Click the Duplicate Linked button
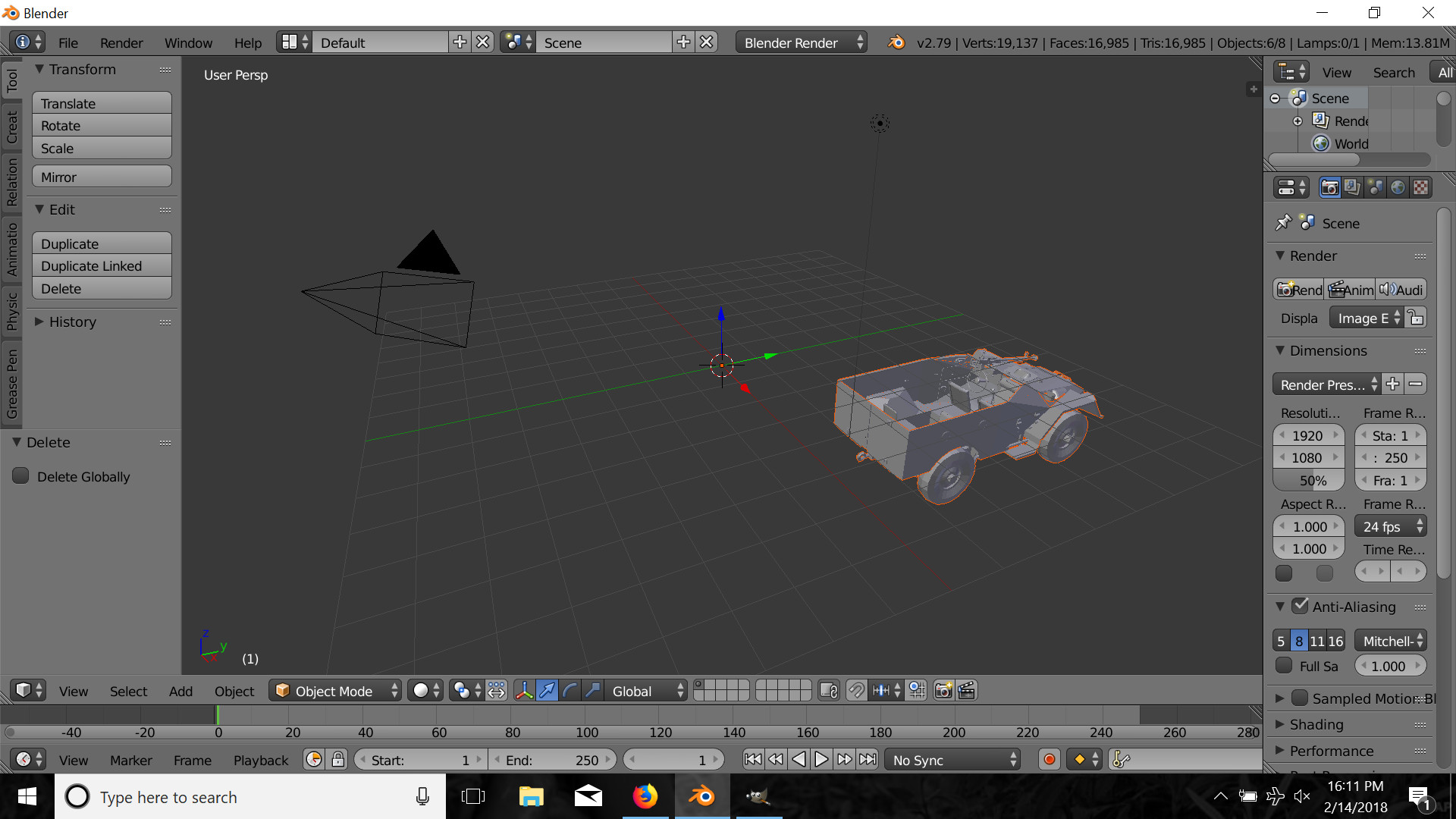Image resolution: width=1456 pixels, height=819 pixels. tap(102, 266)
